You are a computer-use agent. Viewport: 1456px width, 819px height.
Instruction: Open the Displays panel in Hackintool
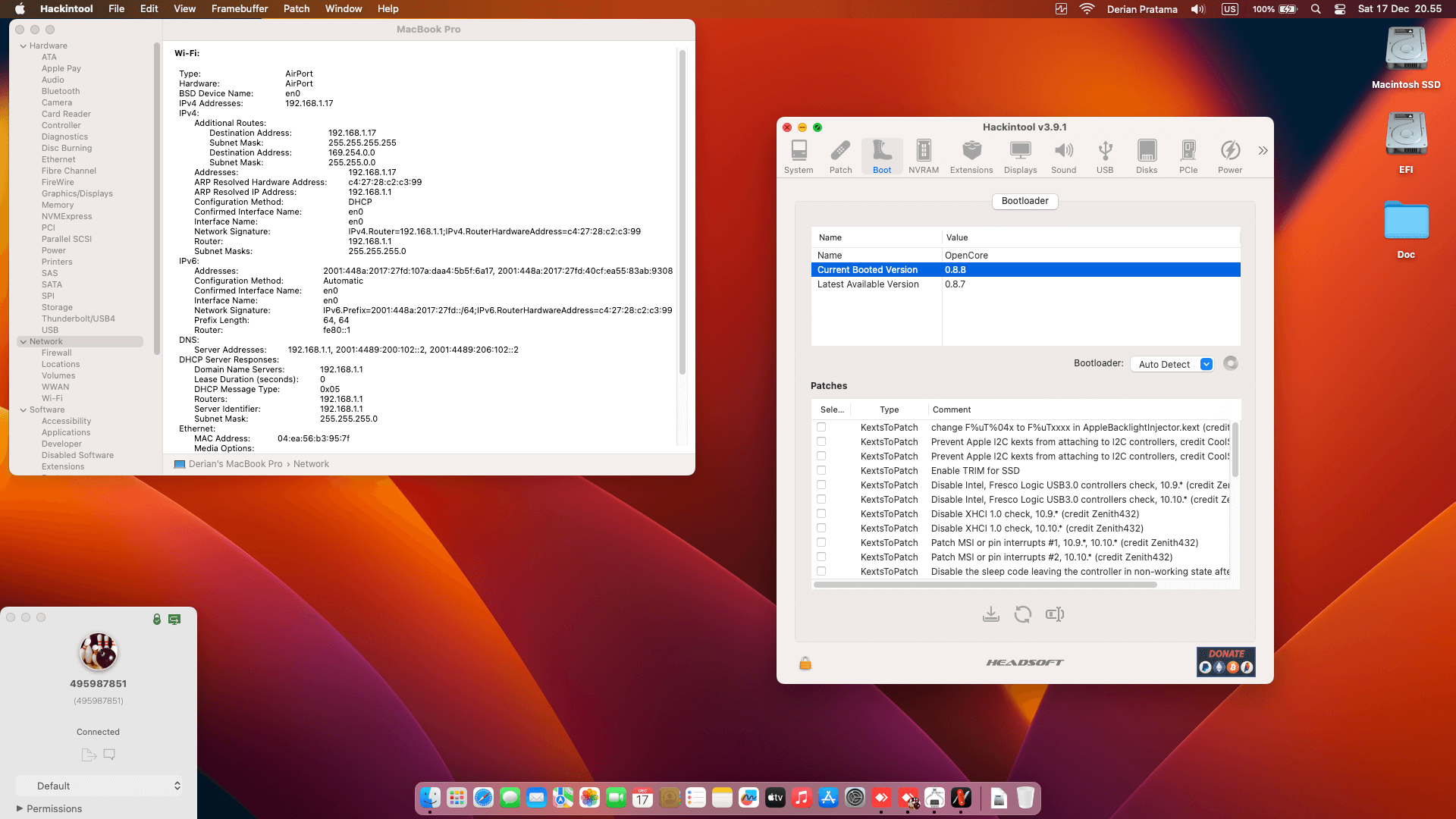(x=1020, y=155)
